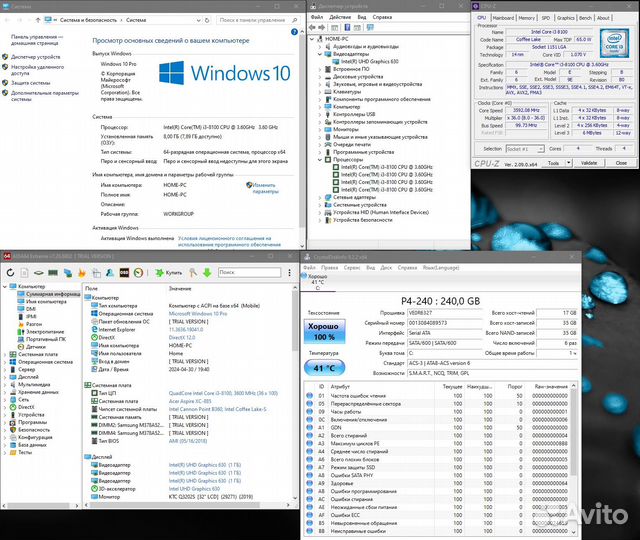Screen dimensions: 640x540
Task: Launch AIDA64 flame stability test icon
Action: click(82, 272)
